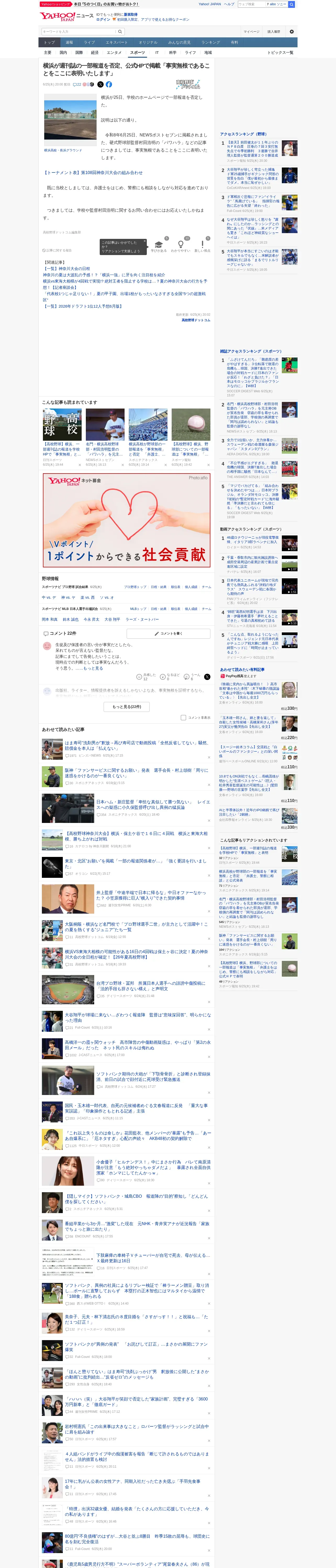Toggle the コメント非表示 checkbox
The width and height of the screenshot is (336, 1568).
[183, 718]
